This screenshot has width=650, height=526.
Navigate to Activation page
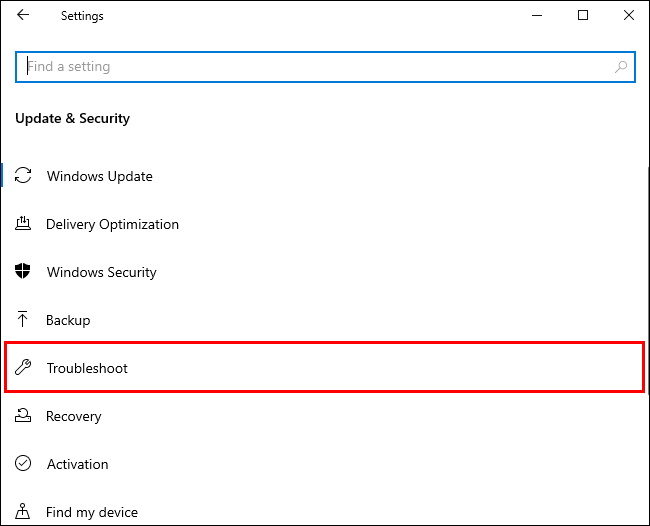(77, 464)
